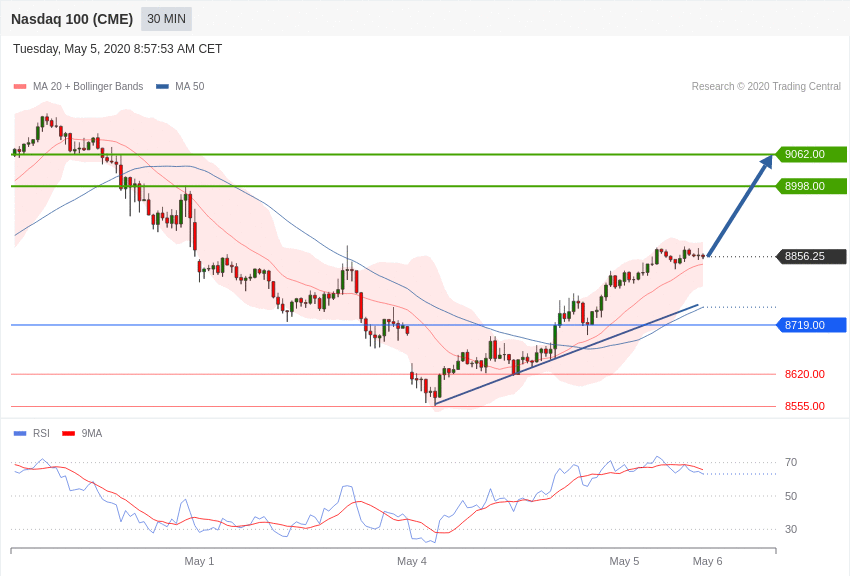Click the RSI 70 level label
The width and height of the screenshot is (850, 576).
791,462
